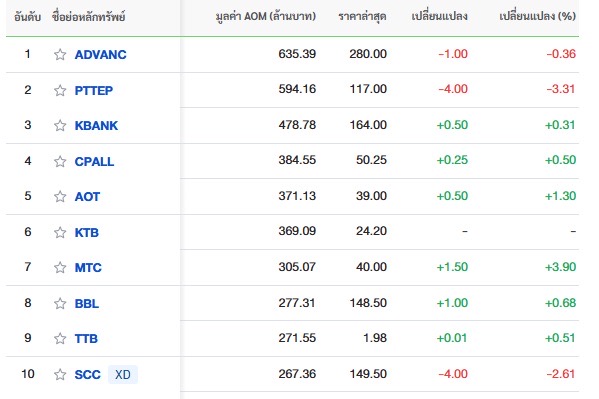Click the อันดับ column header

pyautogui.click(x=28, y=17)
